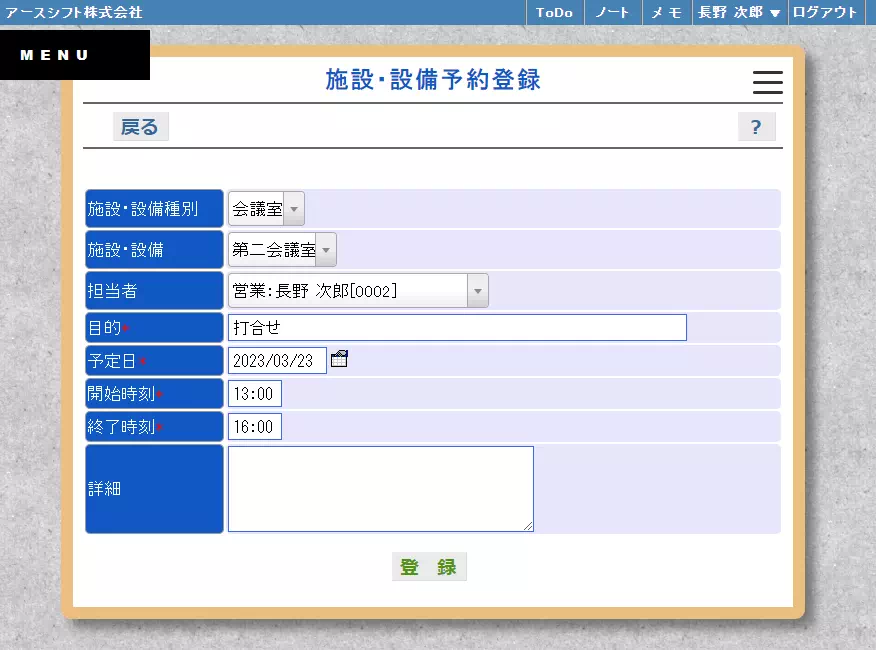Click the ログアウト link
876x650 pixels.
click(x=824, y=12)
